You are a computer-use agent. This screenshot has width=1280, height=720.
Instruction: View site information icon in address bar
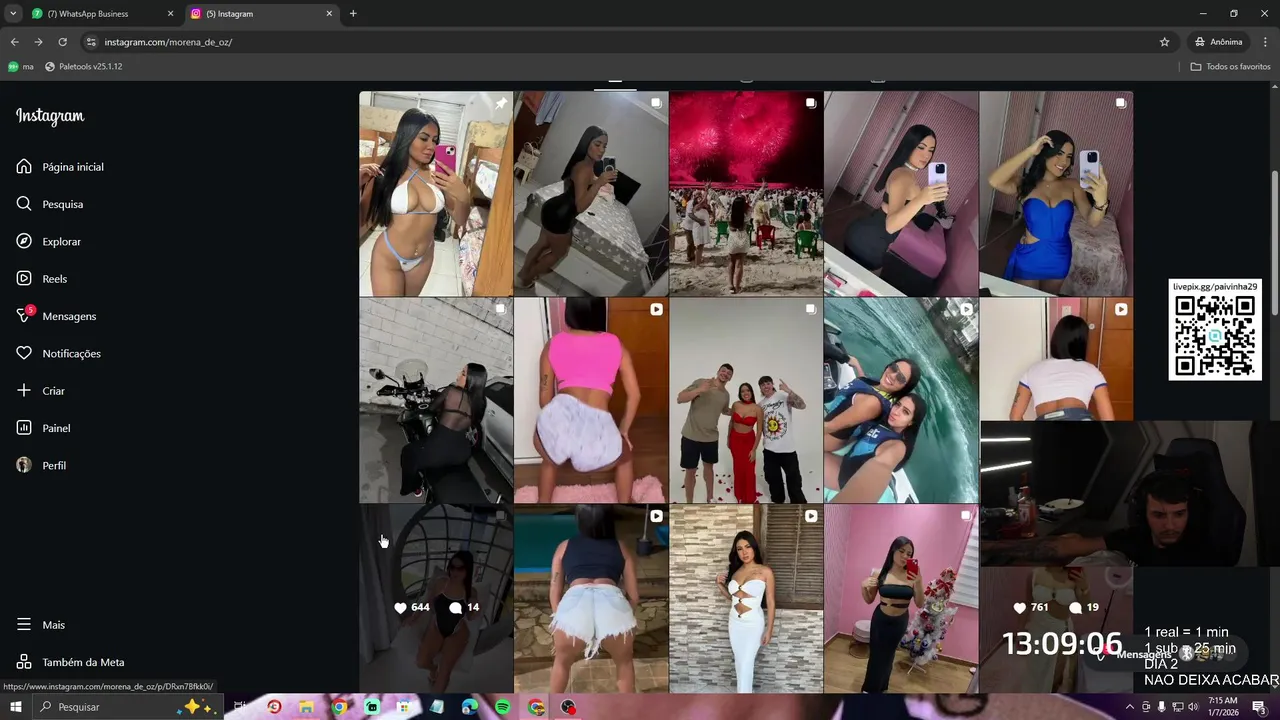click(x=91, y=42)
